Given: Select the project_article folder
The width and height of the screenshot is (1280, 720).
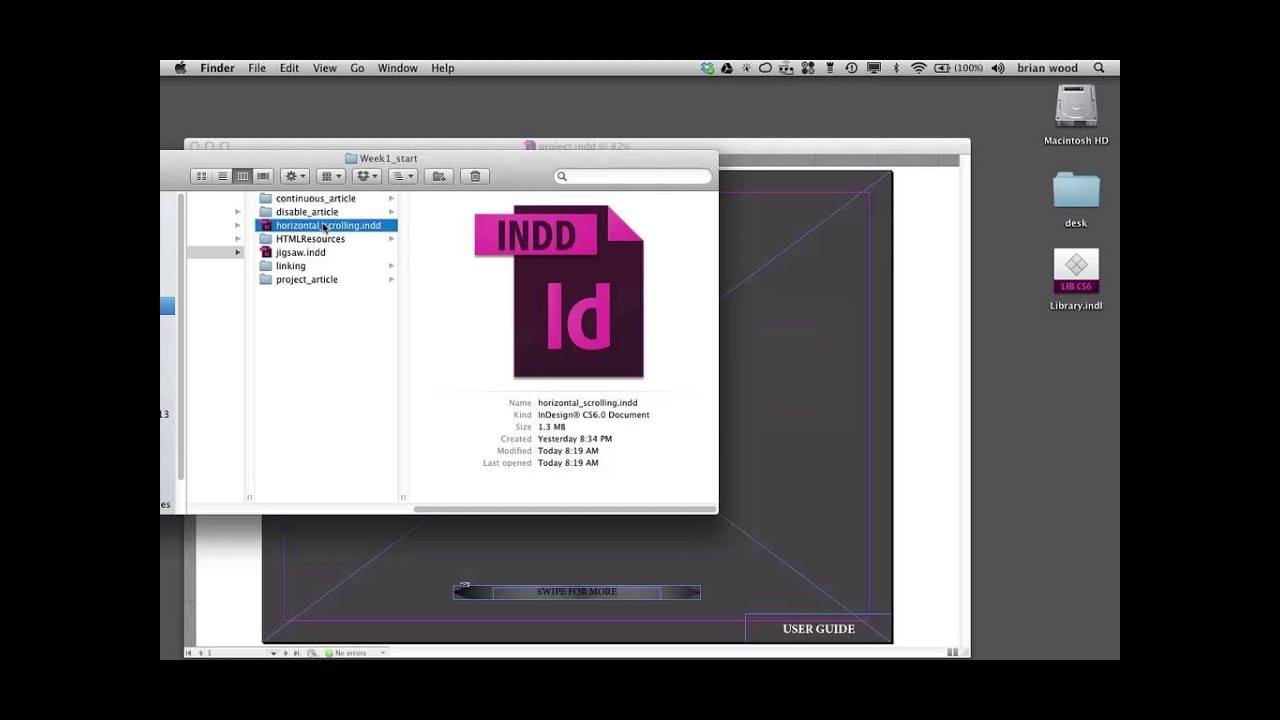Looking at the screenshot, I should click(x=326, y=279).
